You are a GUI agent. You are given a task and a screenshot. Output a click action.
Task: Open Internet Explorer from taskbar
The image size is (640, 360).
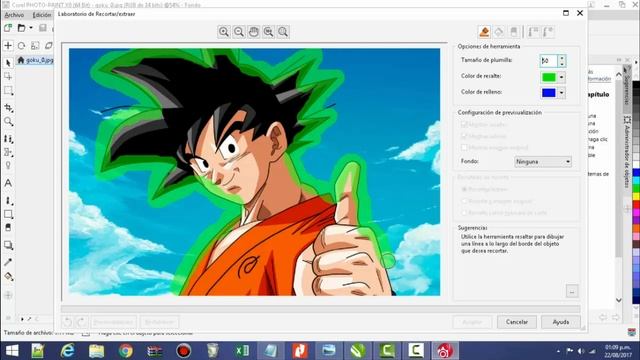(x=67, y=351)
